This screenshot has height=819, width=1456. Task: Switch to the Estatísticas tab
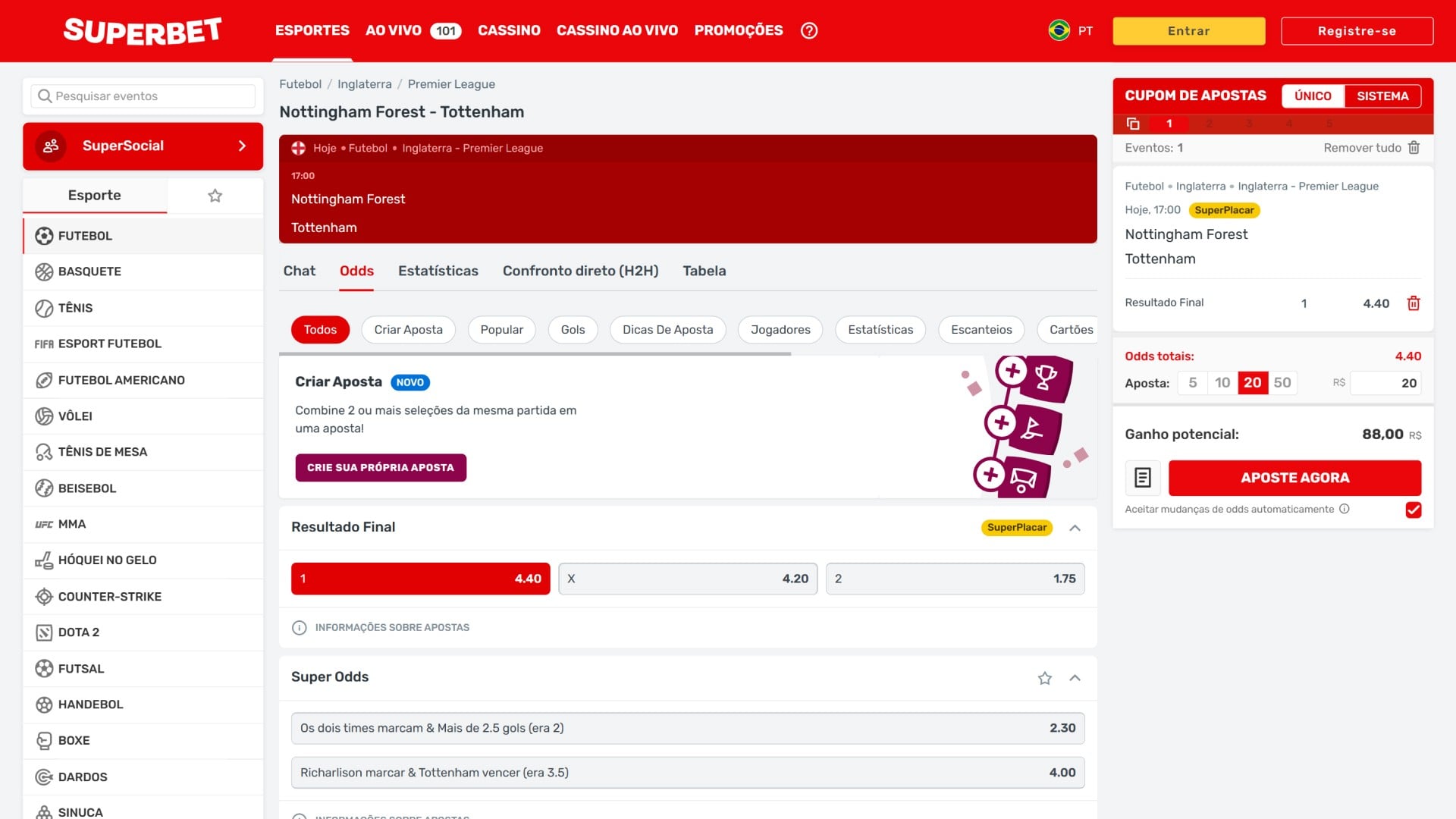(438, 271)
